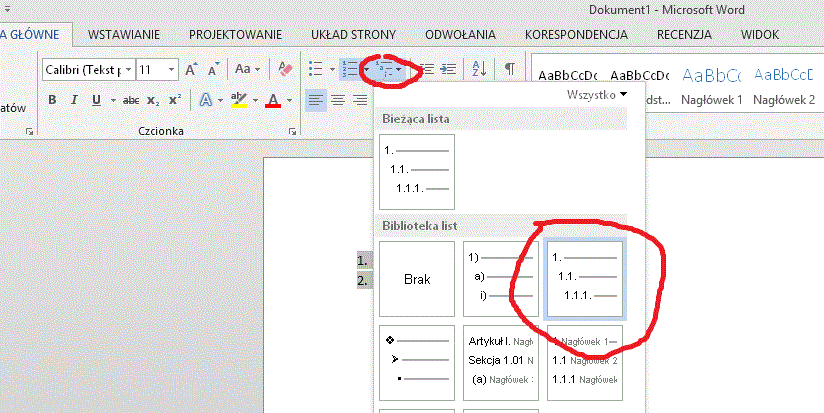
Task: Switch to the WSTAWIANIE ribbon tab
Action: 124,35
